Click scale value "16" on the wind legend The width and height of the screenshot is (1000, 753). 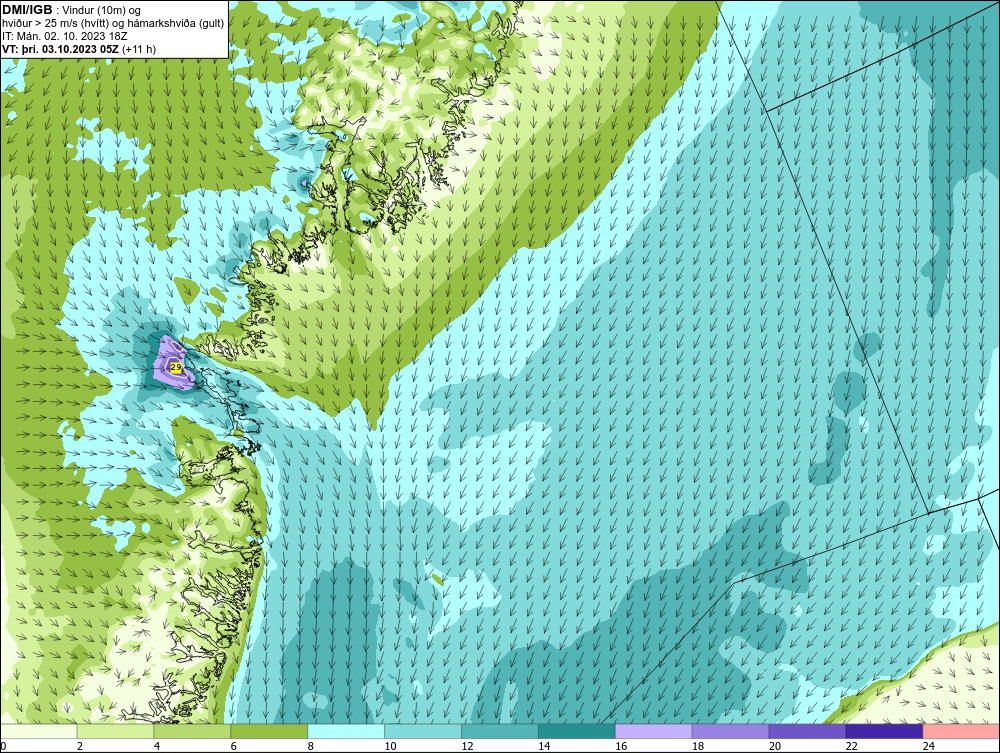pos(621,746)
